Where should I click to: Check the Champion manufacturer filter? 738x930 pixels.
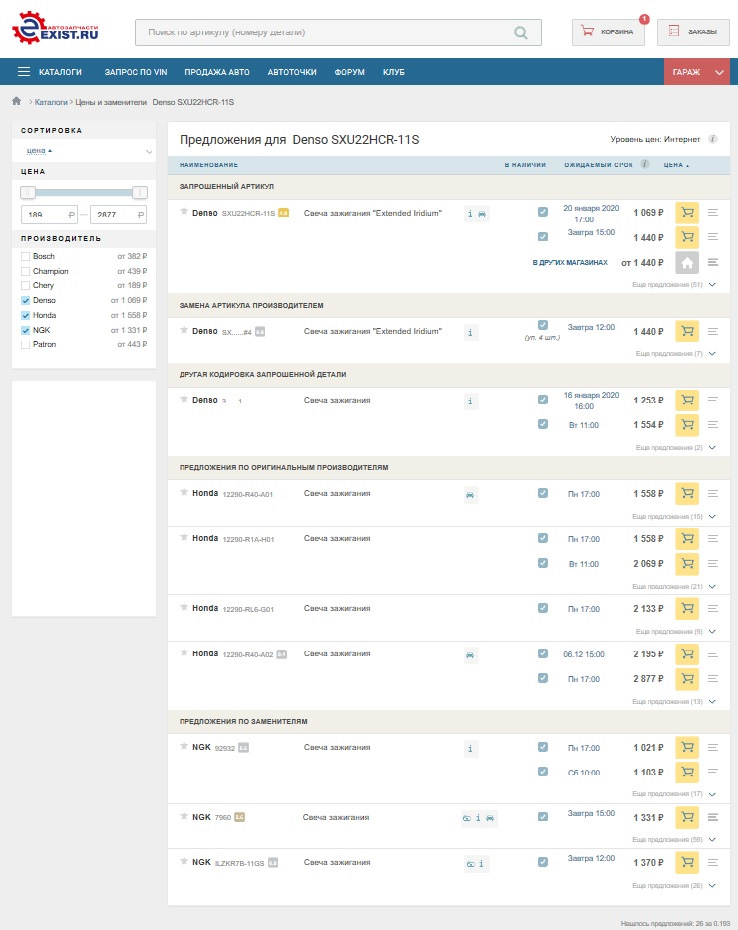click(26, 271)
